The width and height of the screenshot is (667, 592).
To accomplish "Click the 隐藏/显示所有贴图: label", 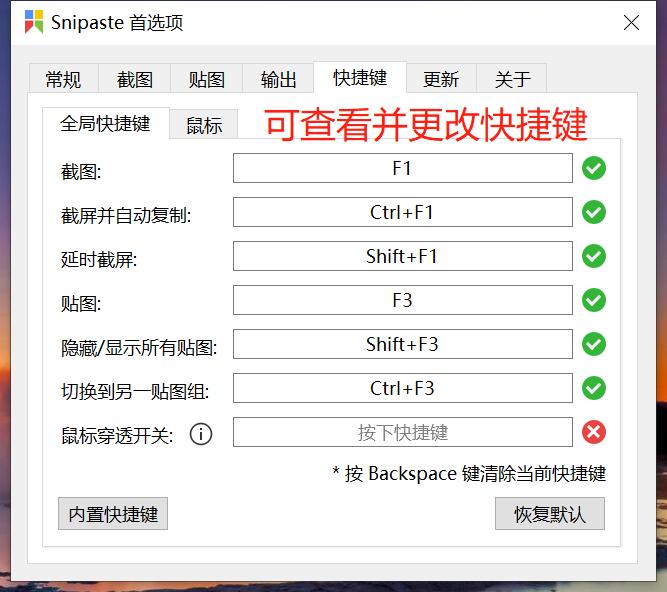I will [x=139, y=347].
